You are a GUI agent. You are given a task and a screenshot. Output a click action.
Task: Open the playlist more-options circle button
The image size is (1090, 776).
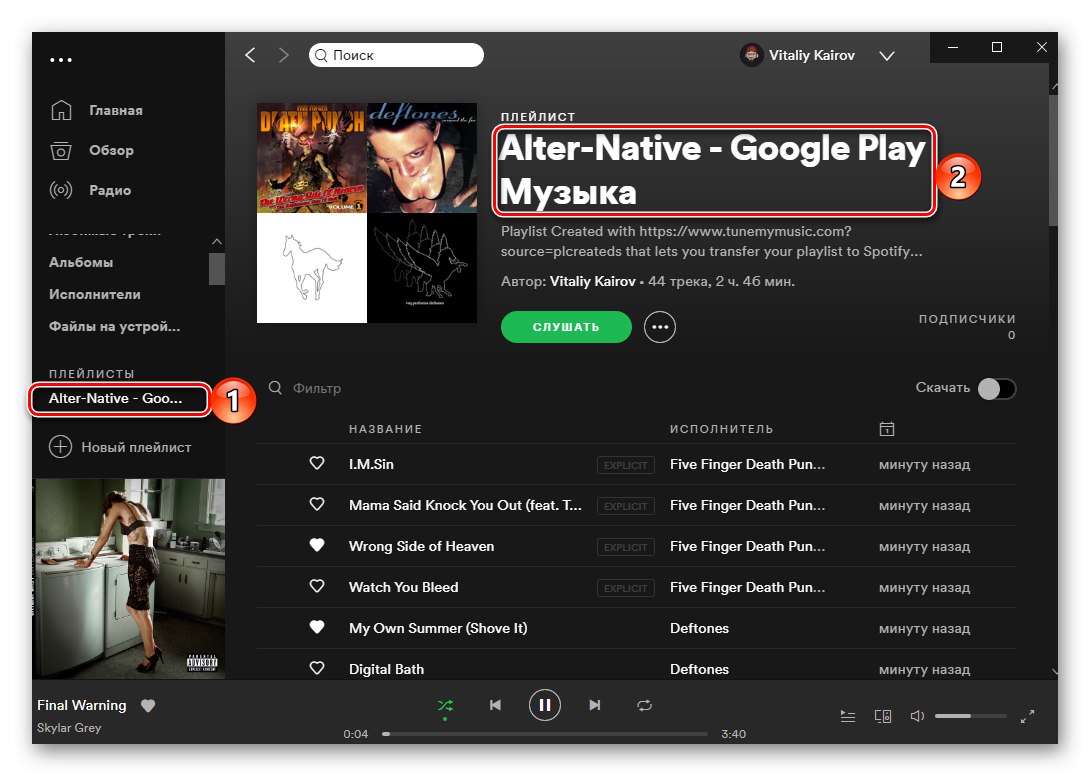pos(660,327)
